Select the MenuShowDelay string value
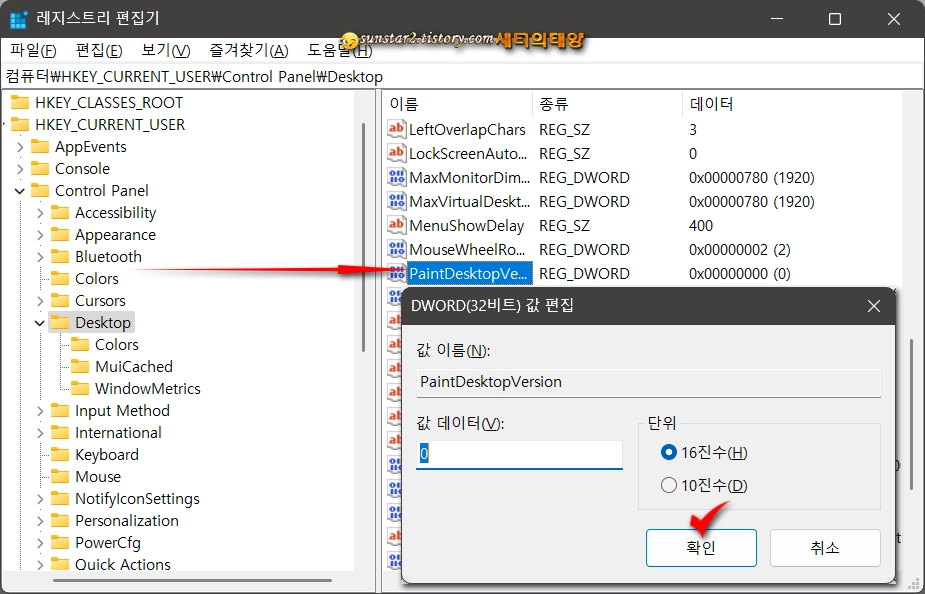This screenshot has height=594, width=925. click(x=455, y=225)
